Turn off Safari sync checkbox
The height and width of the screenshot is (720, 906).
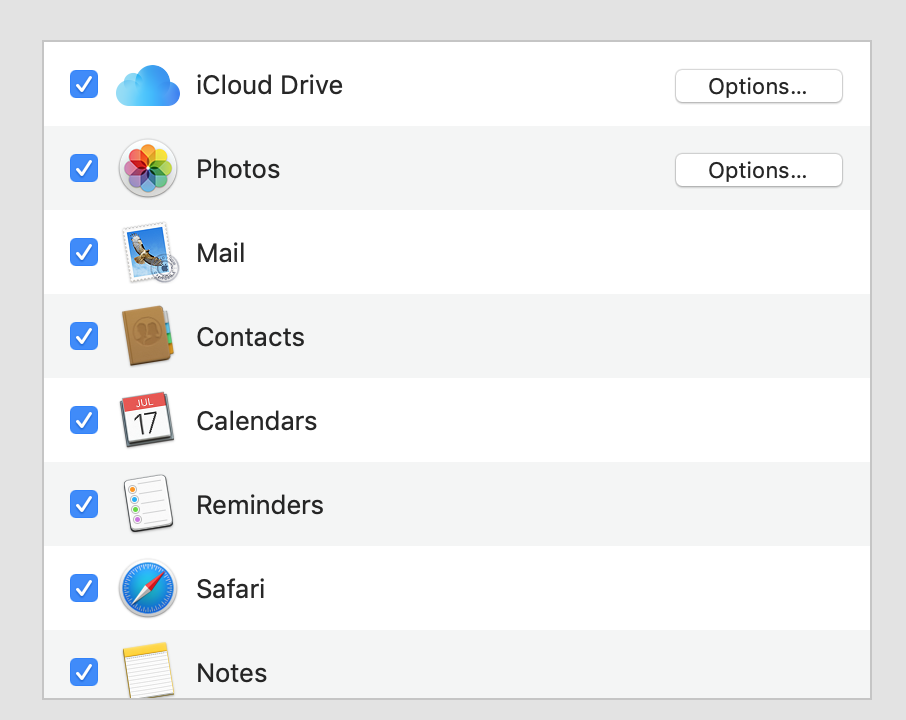pyautogui.click(x=84, y=588)
